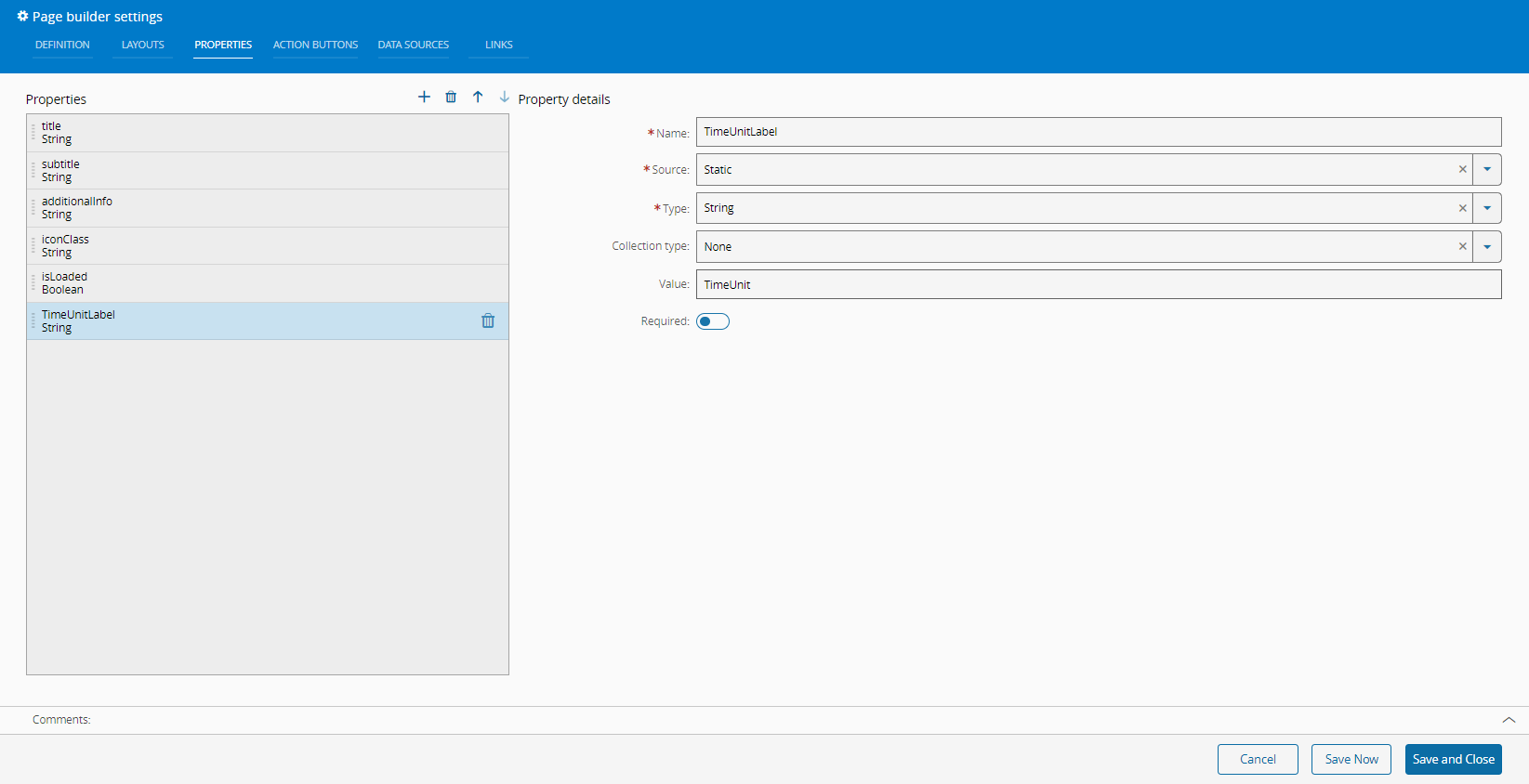Open the Action Buttons tab
1529x784 pixels.
315,45
